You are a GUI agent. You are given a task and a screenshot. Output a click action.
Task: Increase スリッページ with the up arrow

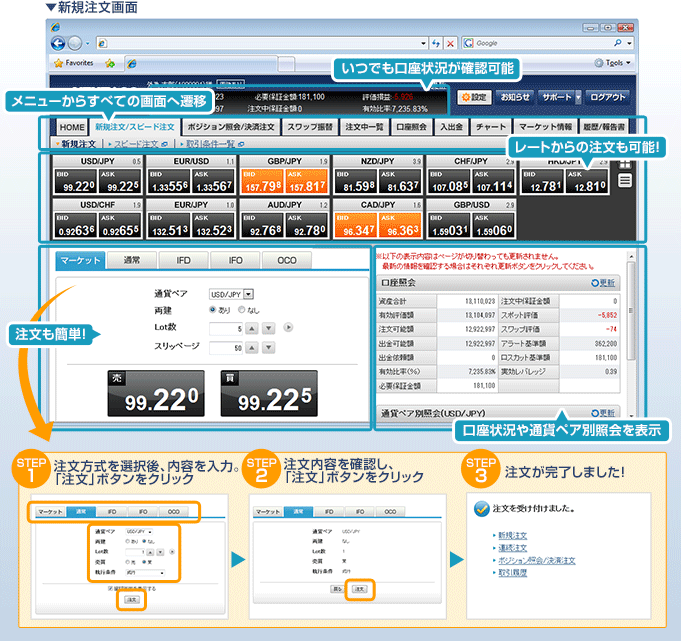[252, 347]
